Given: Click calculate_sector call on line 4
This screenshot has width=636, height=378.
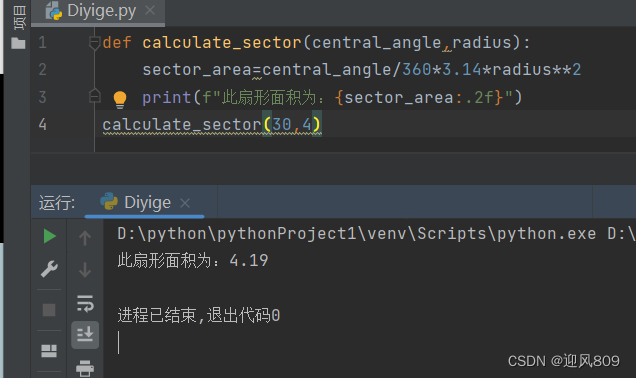Looking at the screenshot, I should tap(182, 125).
